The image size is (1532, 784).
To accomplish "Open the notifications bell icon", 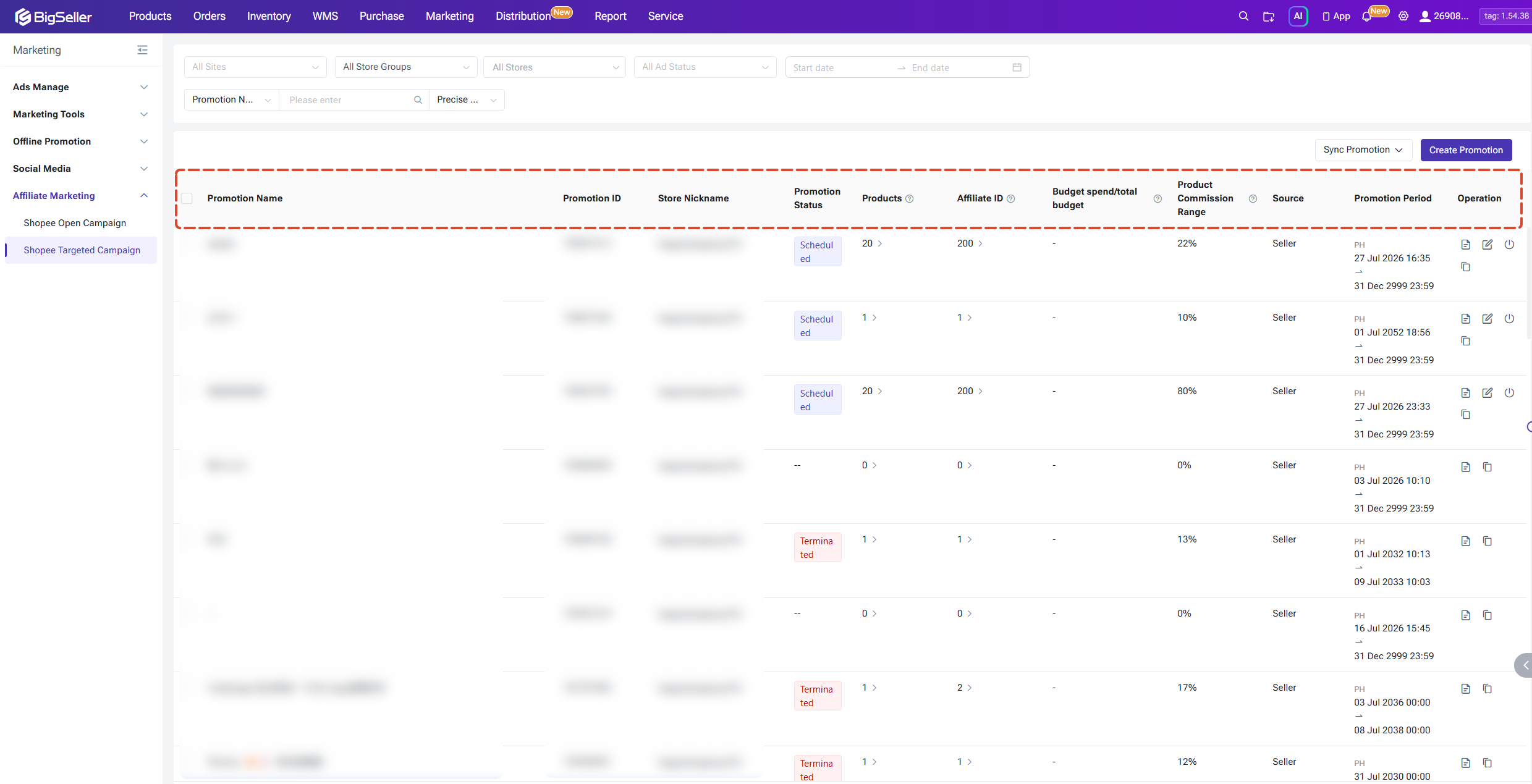I will click(x=1367, y=17).
